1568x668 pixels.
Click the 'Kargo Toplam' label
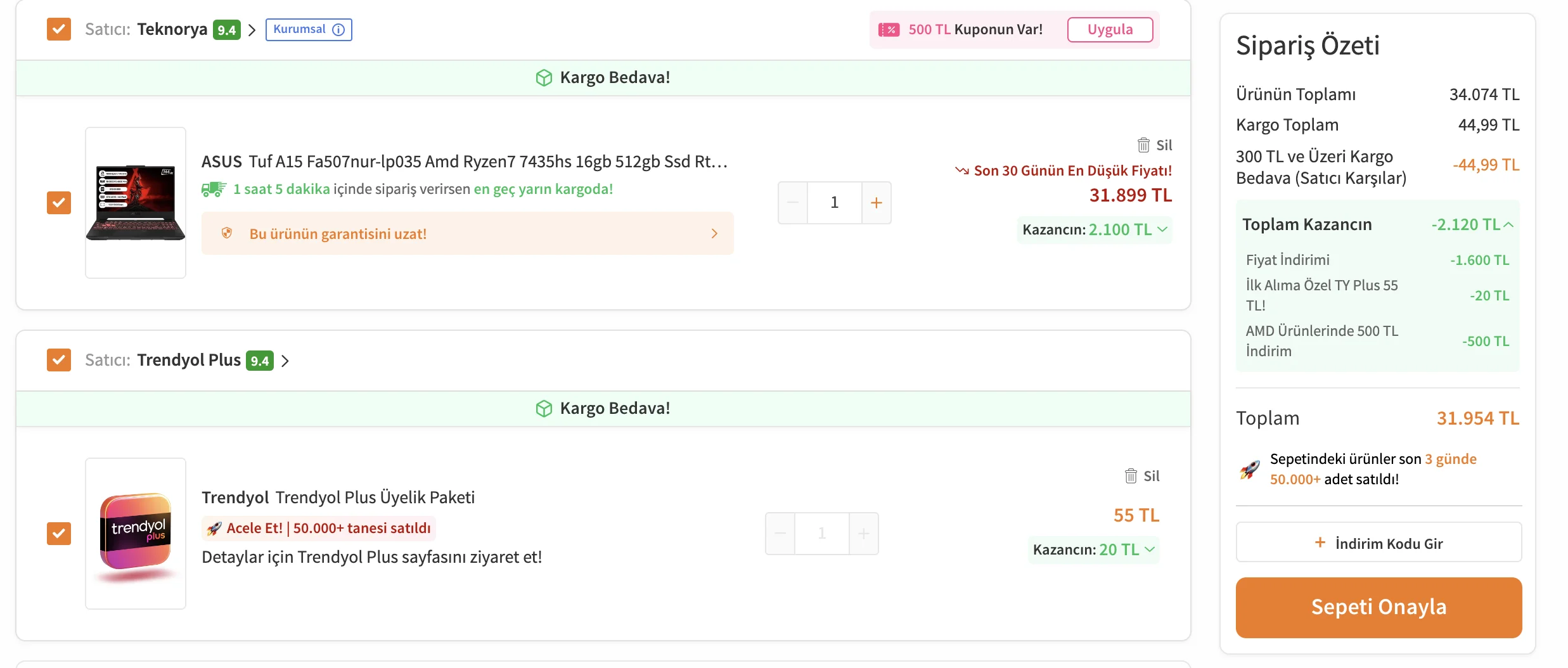pyautogui.click(x=1287, y=125)
